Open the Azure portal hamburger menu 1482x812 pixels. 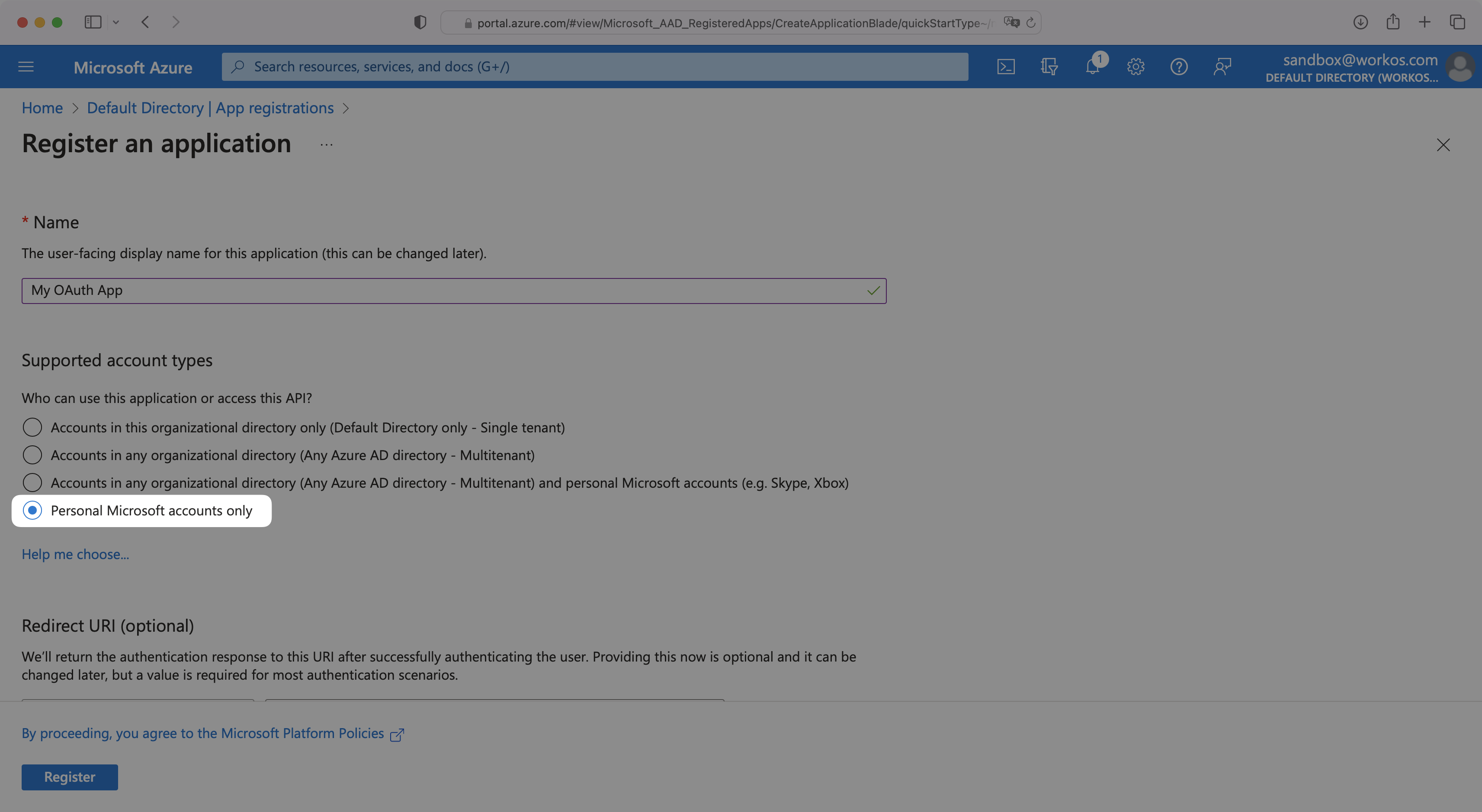(x=26, y=67)
